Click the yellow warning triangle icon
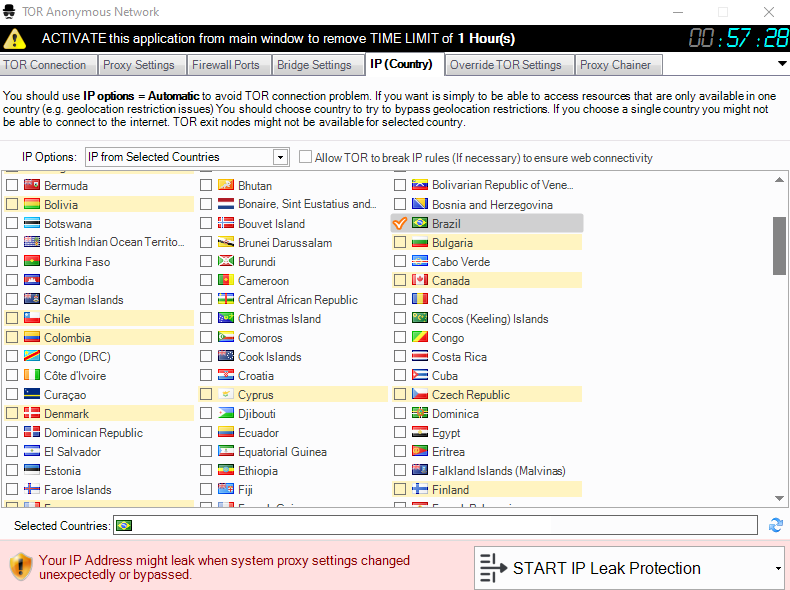This screenshot has height=590, width=790. (x=15, y=38)
